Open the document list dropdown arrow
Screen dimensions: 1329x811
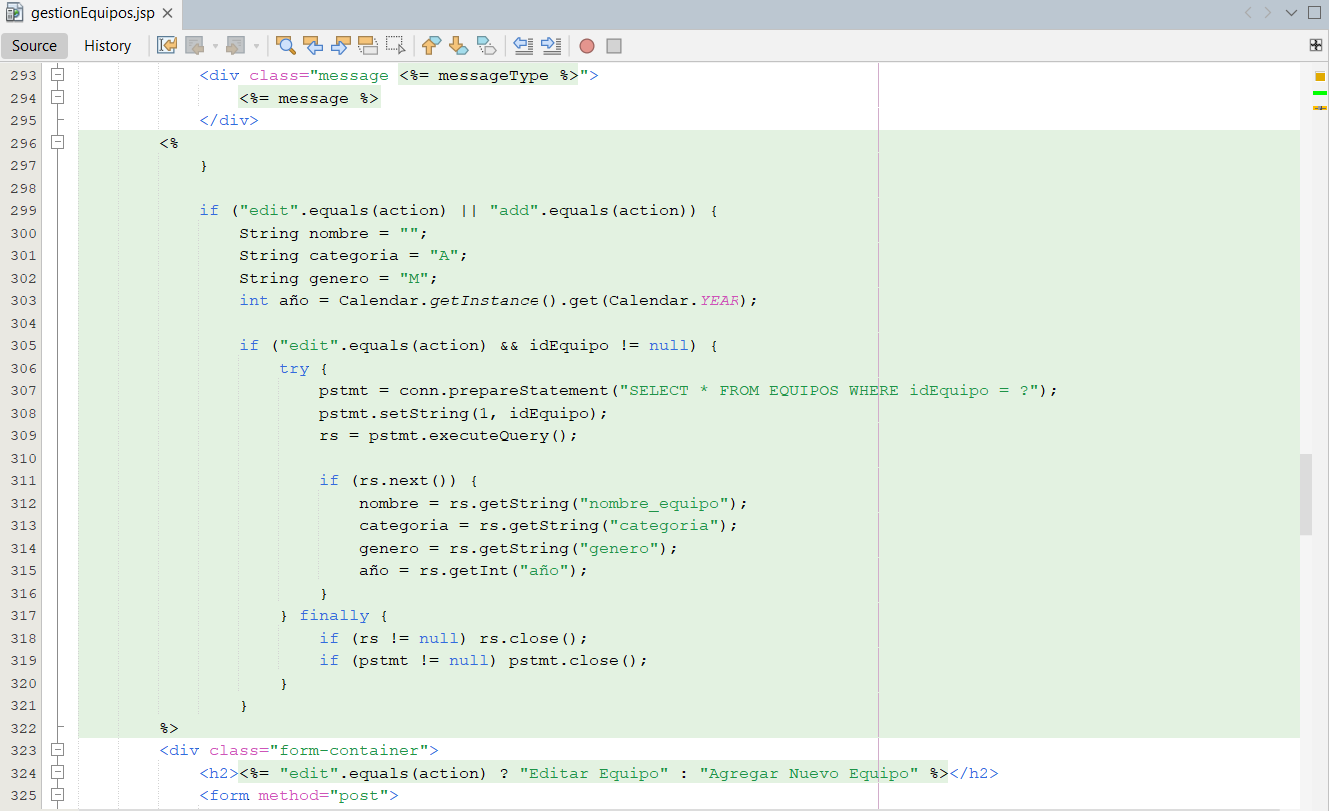tap(1291, 13)
